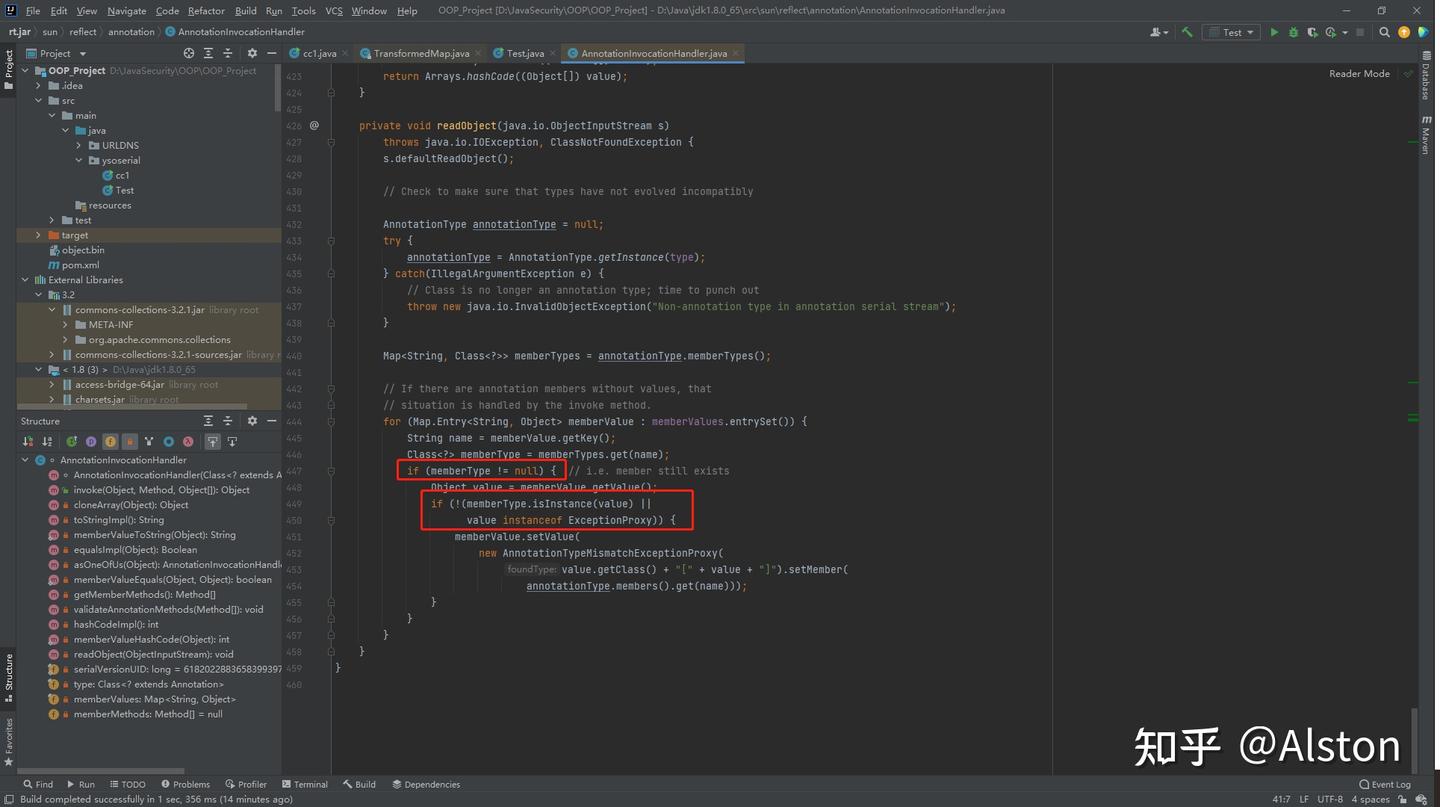Open the user account icon menu
This screenshot has height=807, width=1440.
pyautogui.click(x=1159, y=32)
